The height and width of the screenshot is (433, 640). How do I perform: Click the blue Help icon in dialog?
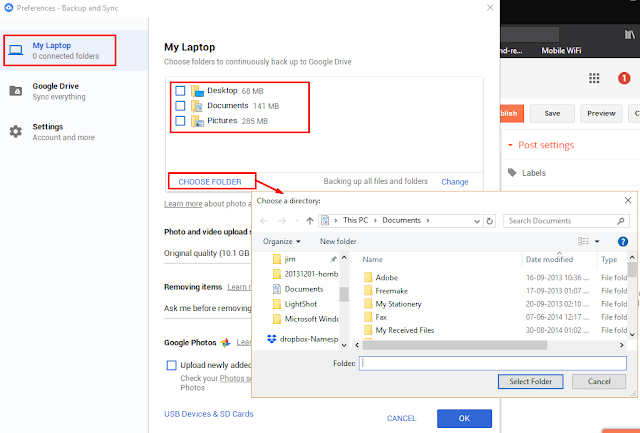[623, 241]
